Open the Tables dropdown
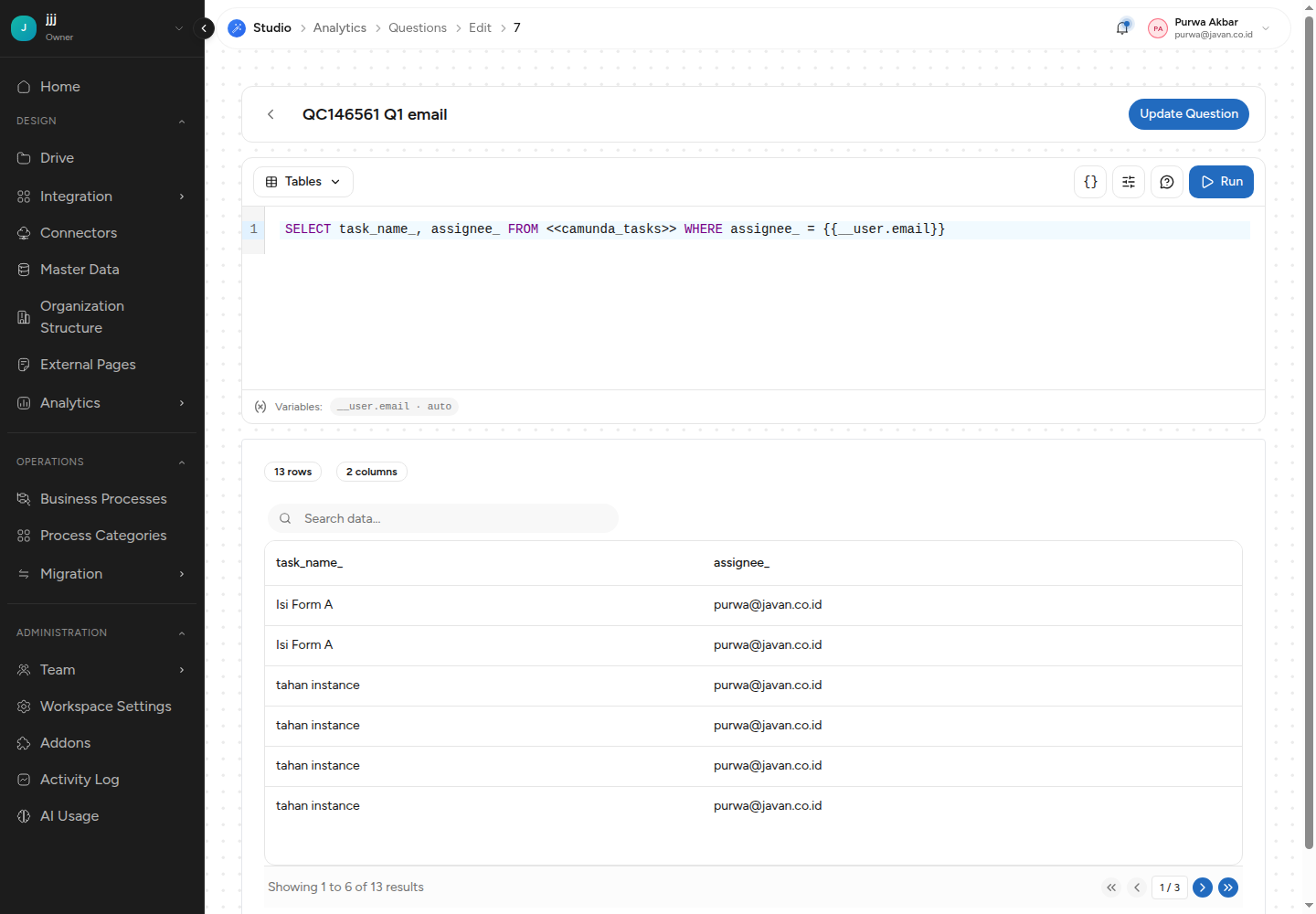This screenshot has width=1316, height=914. [303, 182]
